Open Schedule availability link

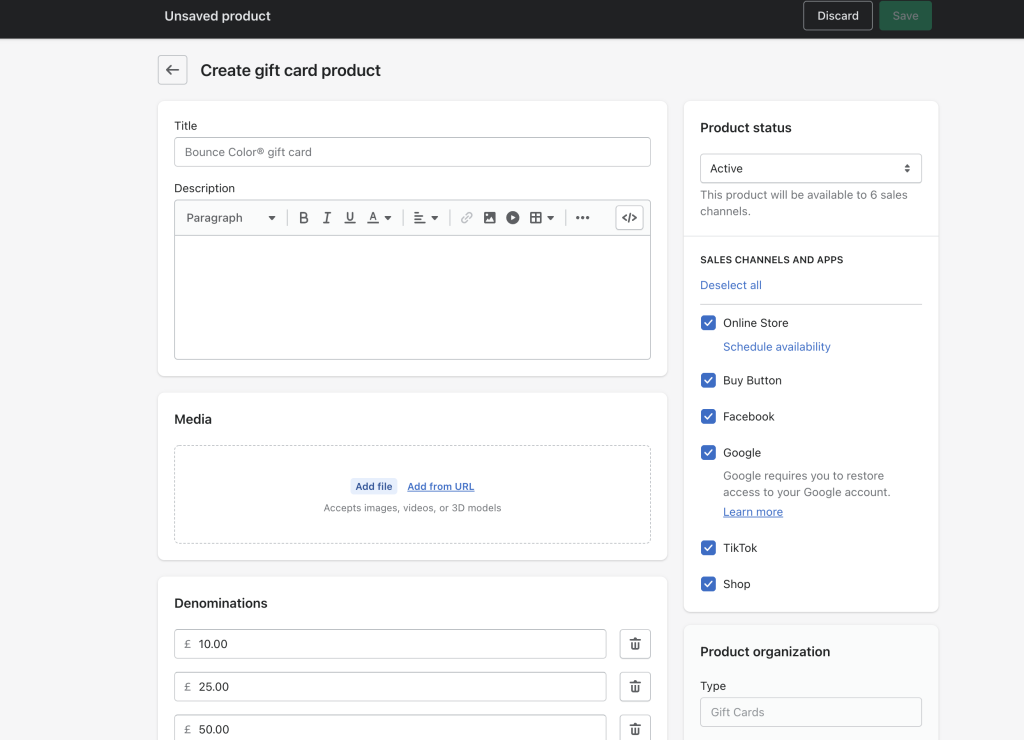[x=776, y=347]
